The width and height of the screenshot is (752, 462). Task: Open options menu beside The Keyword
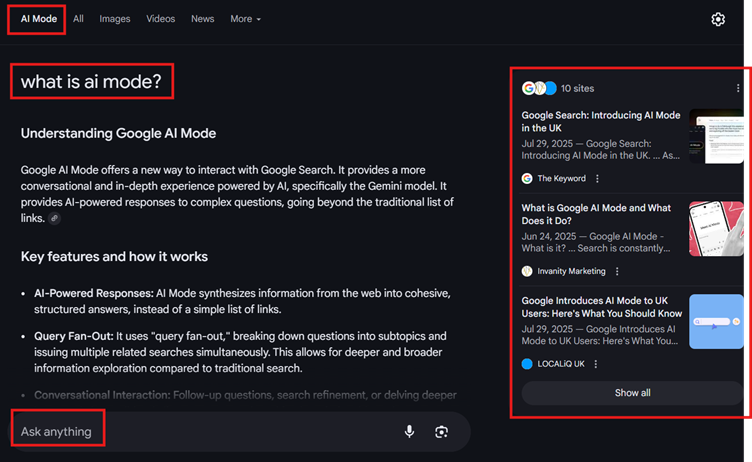pos(597,179)
